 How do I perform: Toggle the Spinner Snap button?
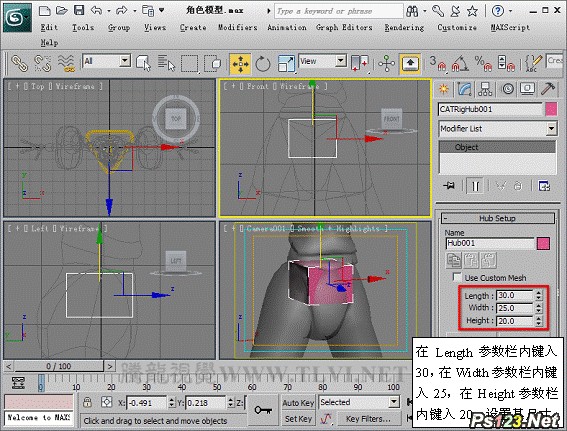(506, 64)
